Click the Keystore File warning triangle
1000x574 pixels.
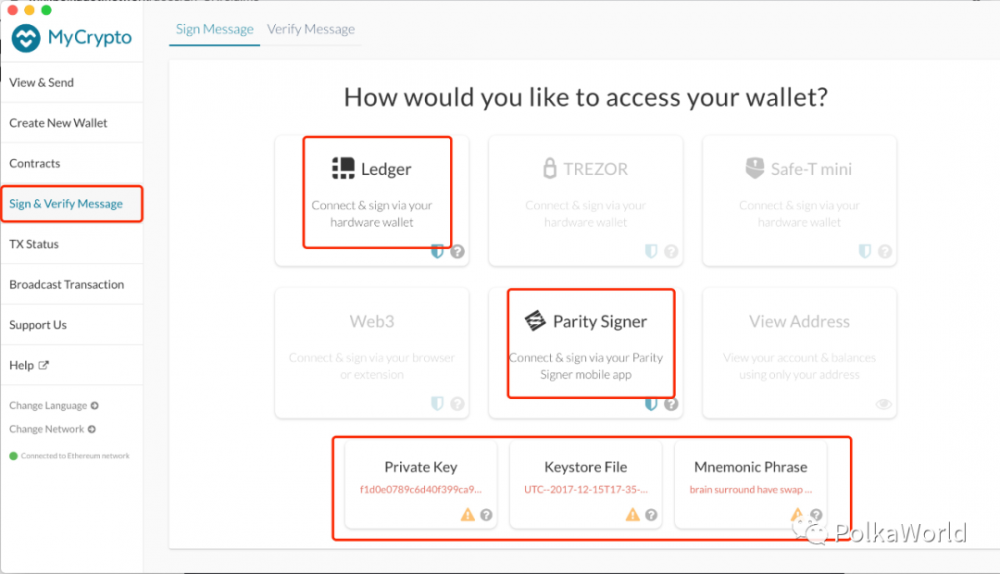632,515
